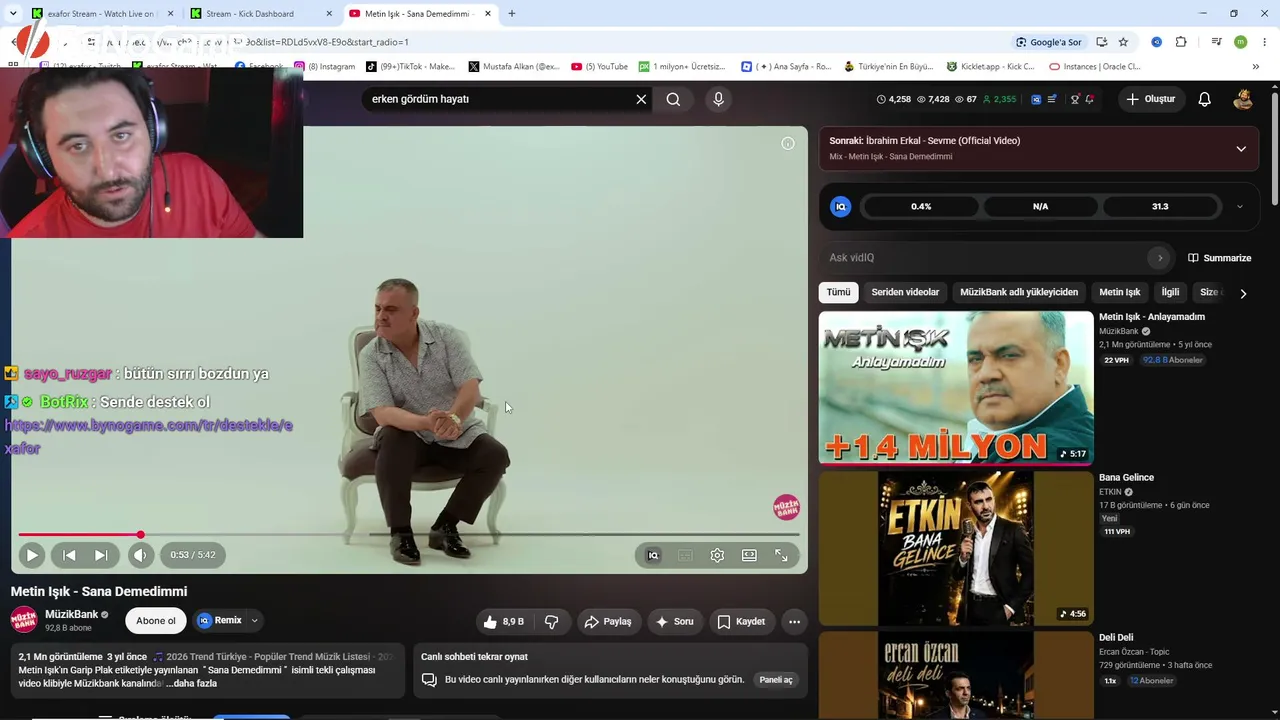Screen dimensions: 1280x720
Task: Open the more actions three-dot menu
Action: [794, 622]
